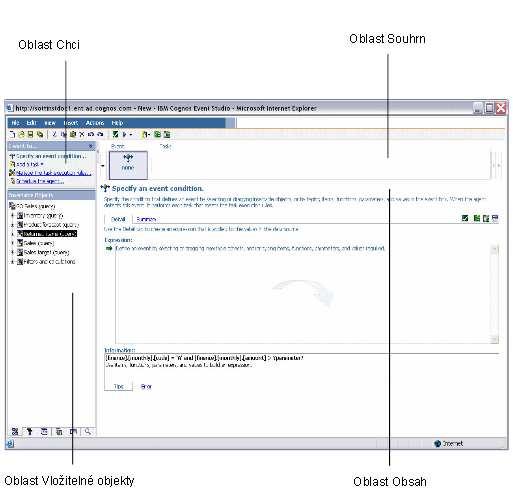Switch to the Error tab under Information
Viewport: 513px width, 488px height.
pyautogui.click(x=146, y=386)
